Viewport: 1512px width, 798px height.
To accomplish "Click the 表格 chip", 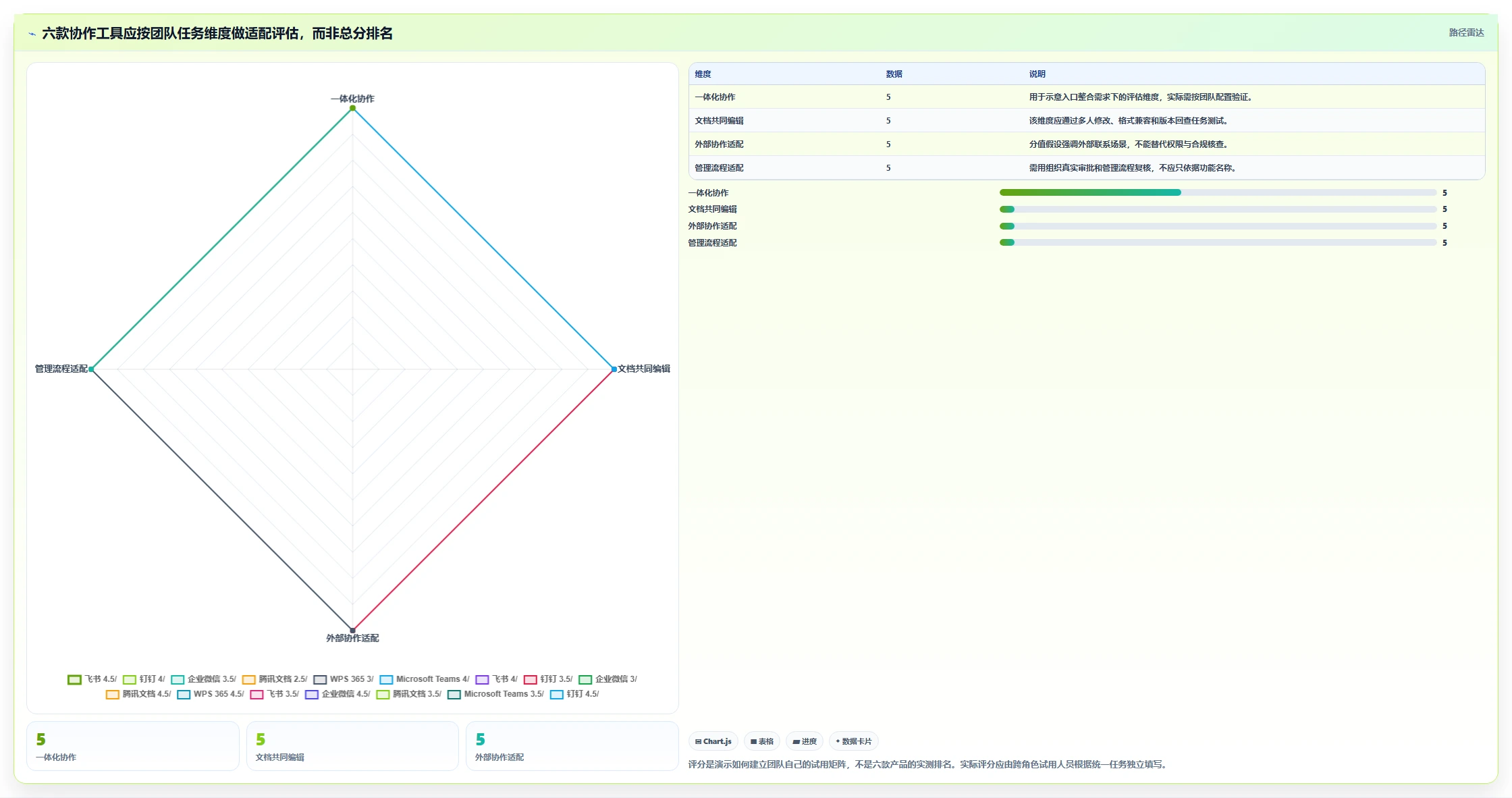I will (x=762, y=741).
